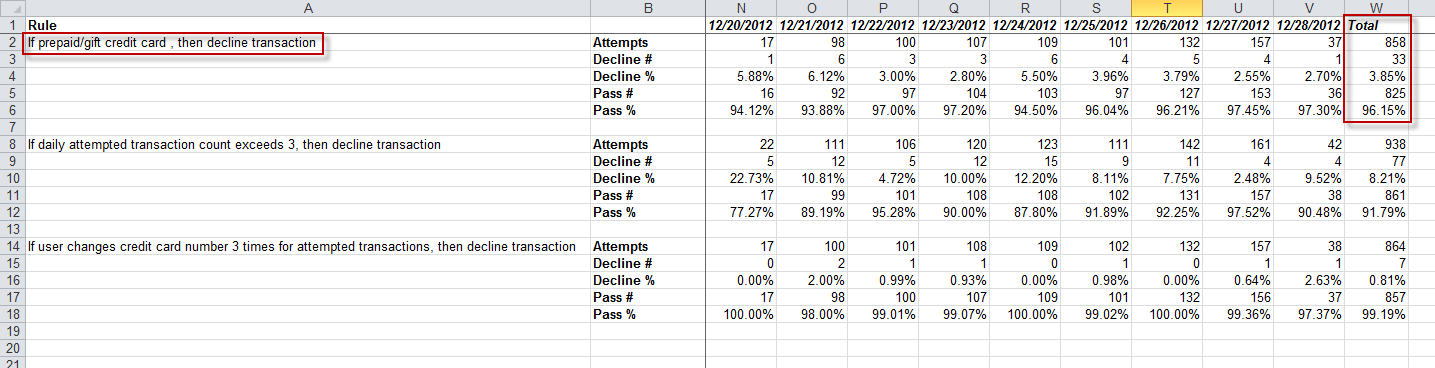Select the Total header cell
The image size is (1435, 368).
(x=1376, y=25)
